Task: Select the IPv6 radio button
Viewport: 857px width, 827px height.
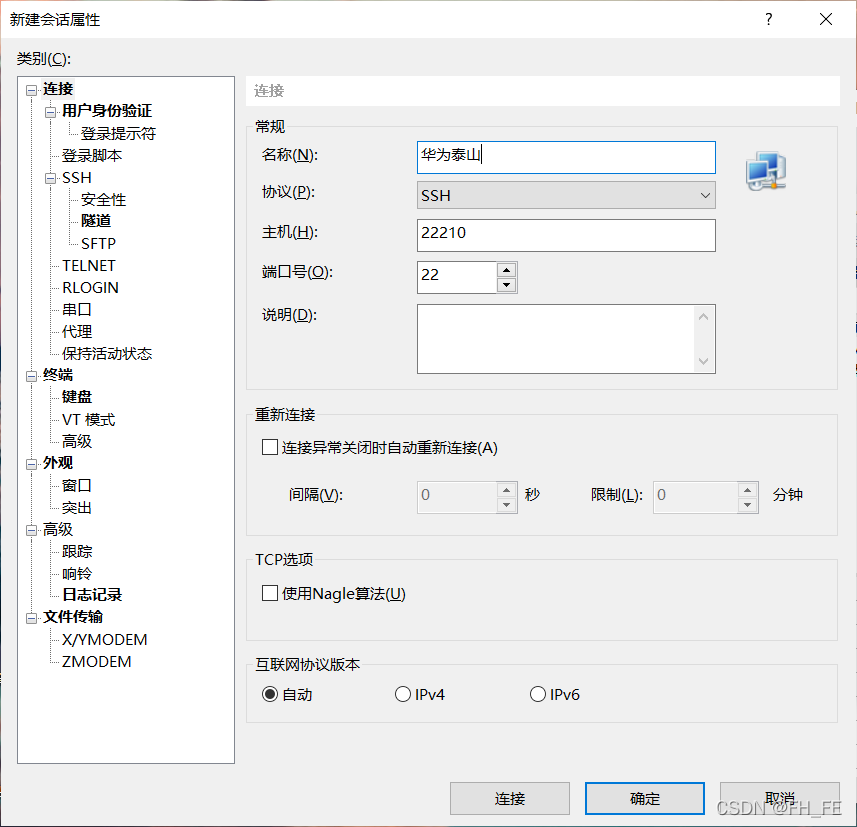Action: 538,694
